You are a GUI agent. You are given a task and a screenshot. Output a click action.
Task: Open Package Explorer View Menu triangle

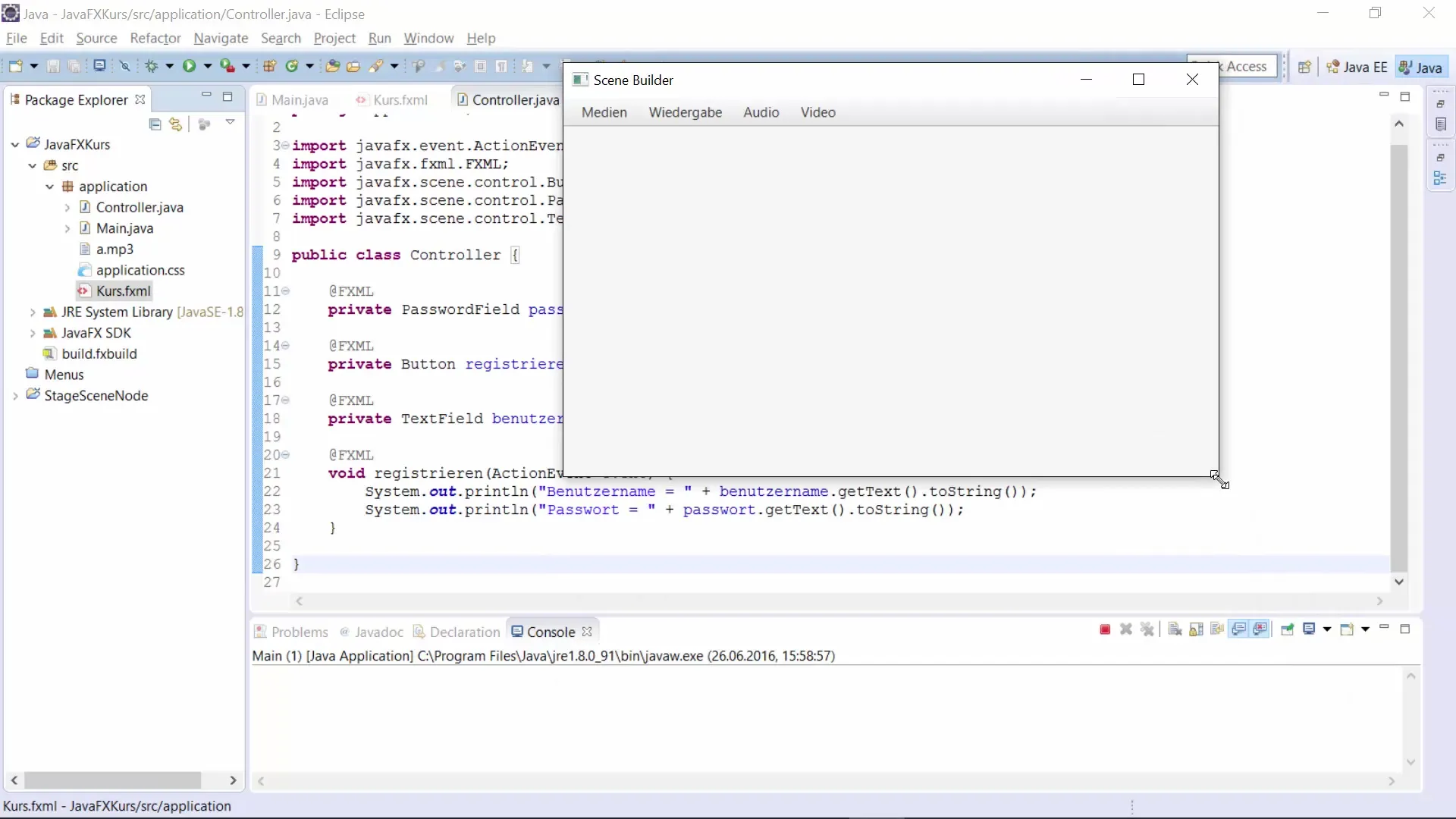[231, 122]
